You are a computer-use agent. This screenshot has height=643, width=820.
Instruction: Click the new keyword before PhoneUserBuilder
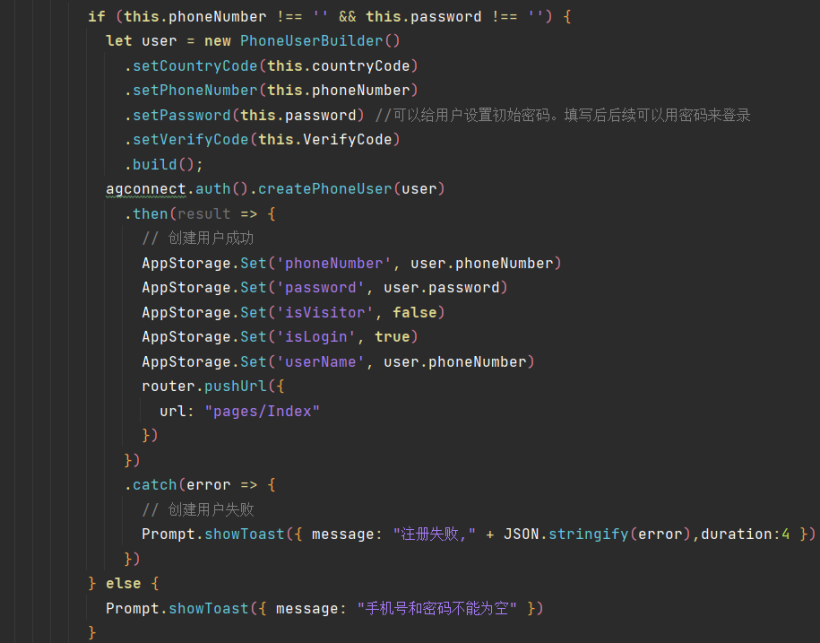(x=217, y=41)
